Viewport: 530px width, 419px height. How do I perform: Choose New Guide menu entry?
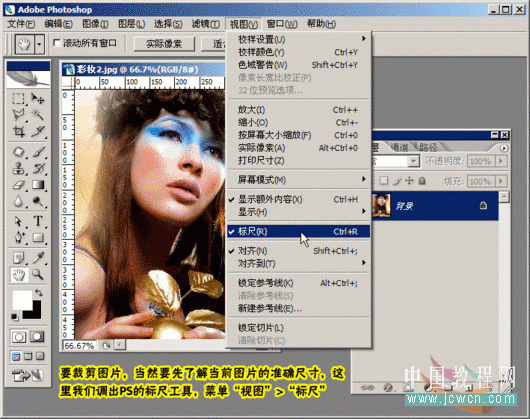[x=299, y=308]
